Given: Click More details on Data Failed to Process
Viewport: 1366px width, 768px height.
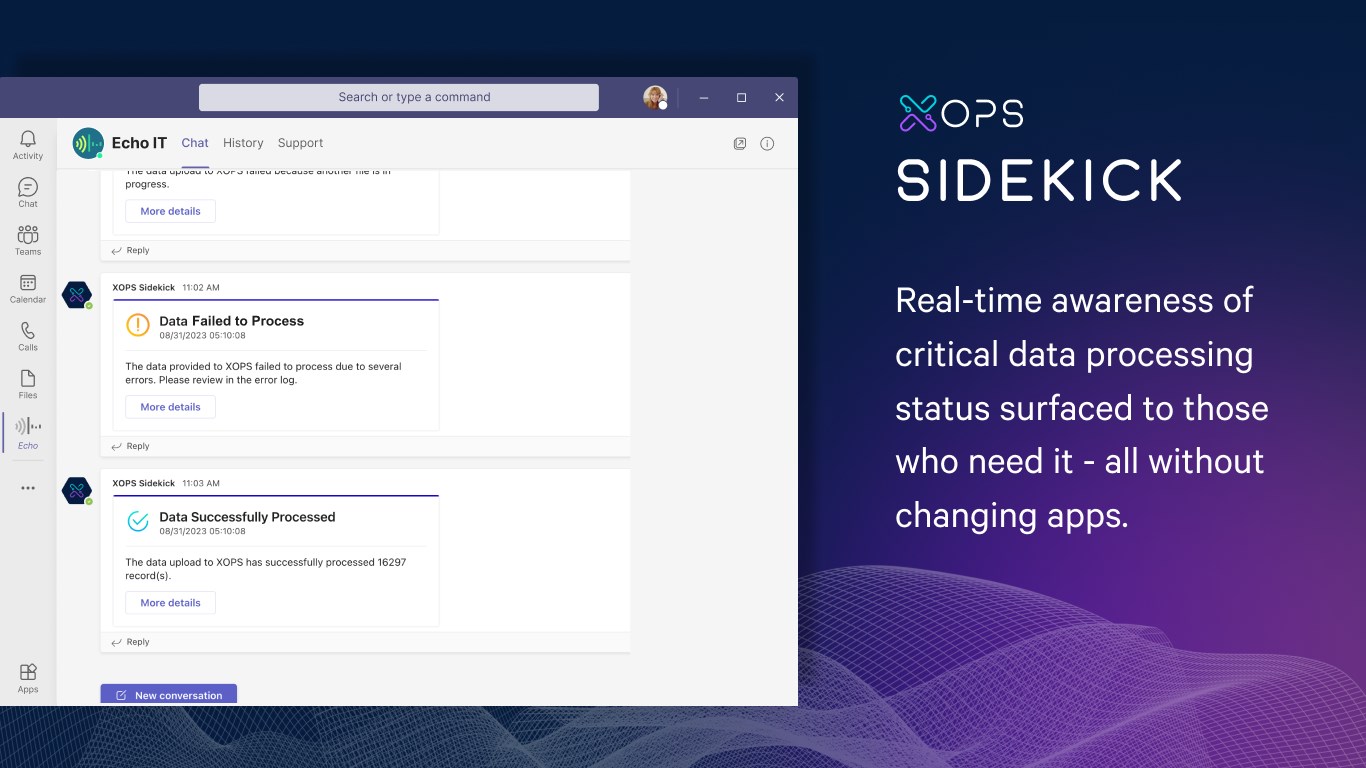Looking at the screenshot, I should click(x=170, y=407).
